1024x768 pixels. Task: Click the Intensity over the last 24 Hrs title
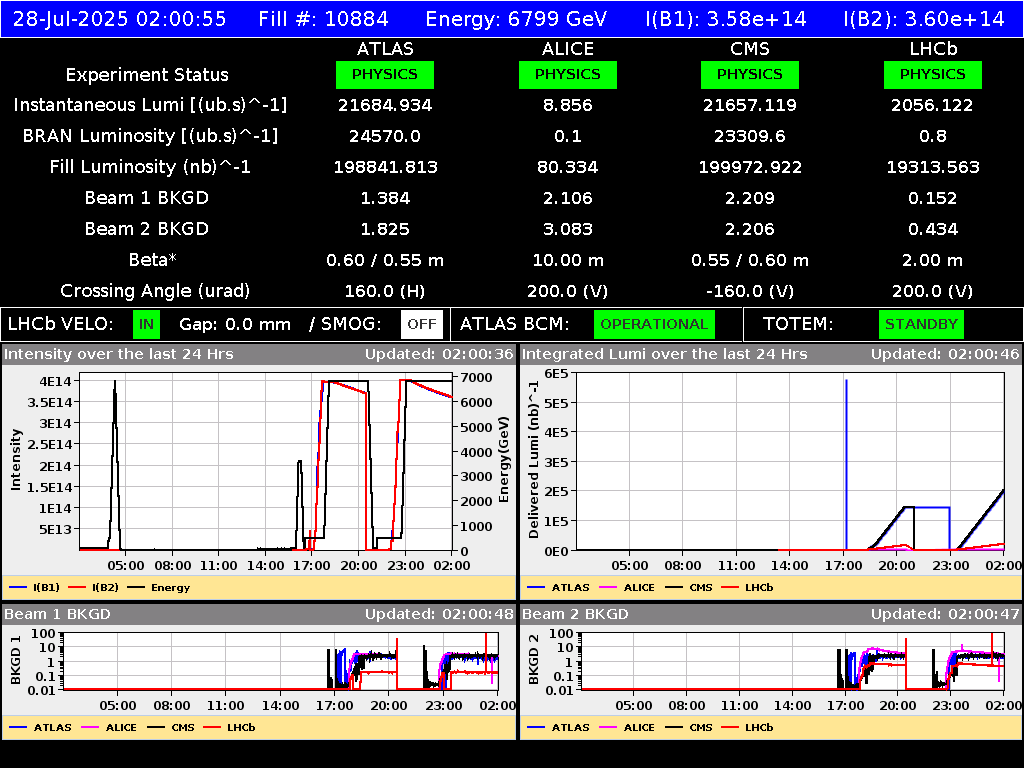(x=118, y=354)
